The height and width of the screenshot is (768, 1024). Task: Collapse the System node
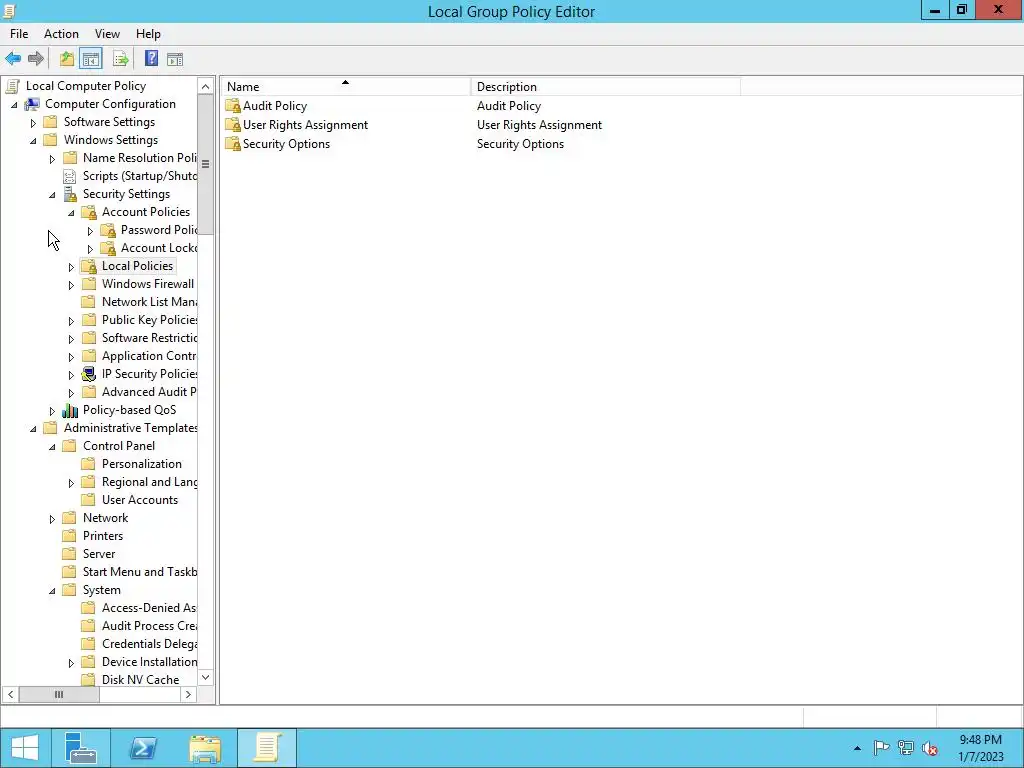click(x=52, y=591)
